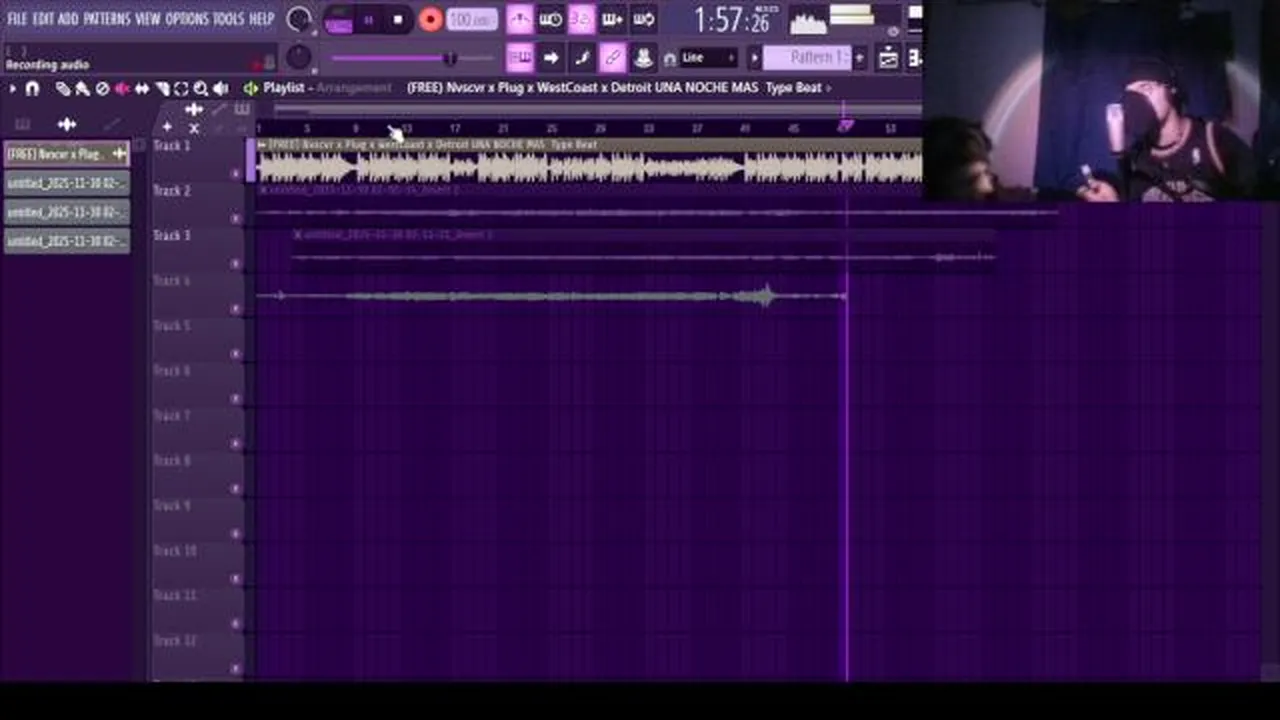The height and width of the screenshot is (720, 1280).
Task: Open the HELP menu
Action: tap(262, 19)
